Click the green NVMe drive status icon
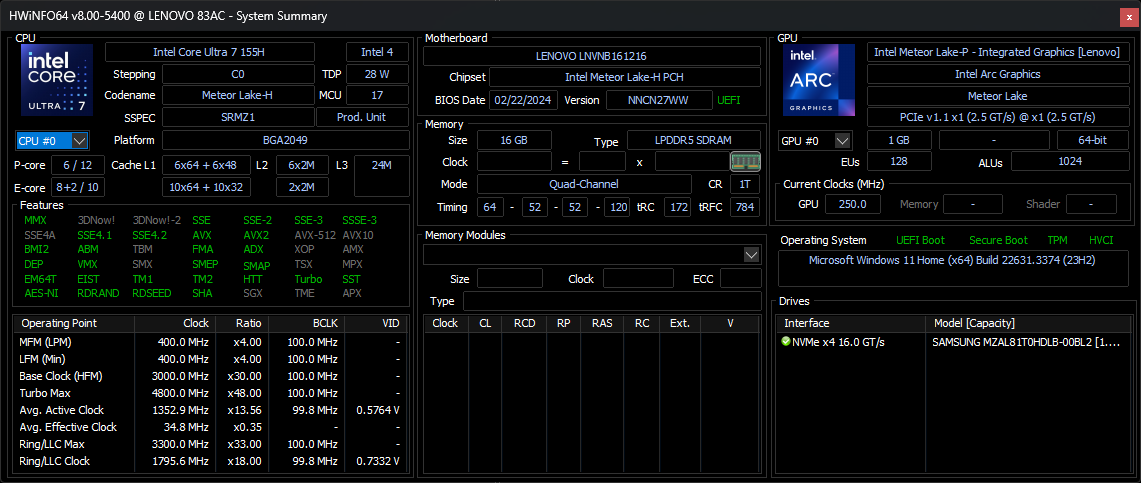 pyautogui.click(x=786, y=342)
